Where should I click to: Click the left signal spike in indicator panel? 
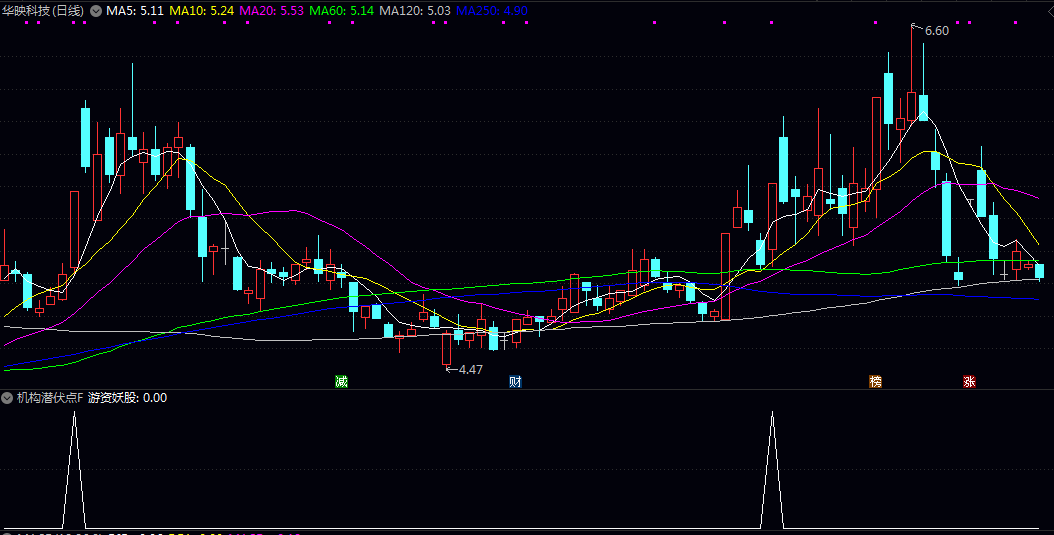[x=74, y=470]
